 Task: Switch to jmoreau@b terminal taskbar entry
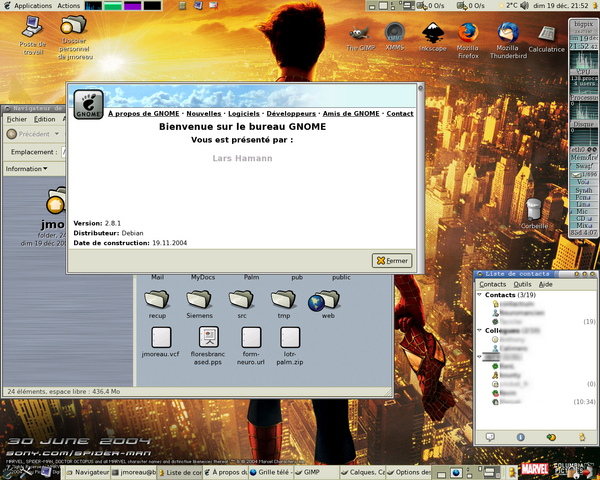pyautogui.click(x=134, y=473)
